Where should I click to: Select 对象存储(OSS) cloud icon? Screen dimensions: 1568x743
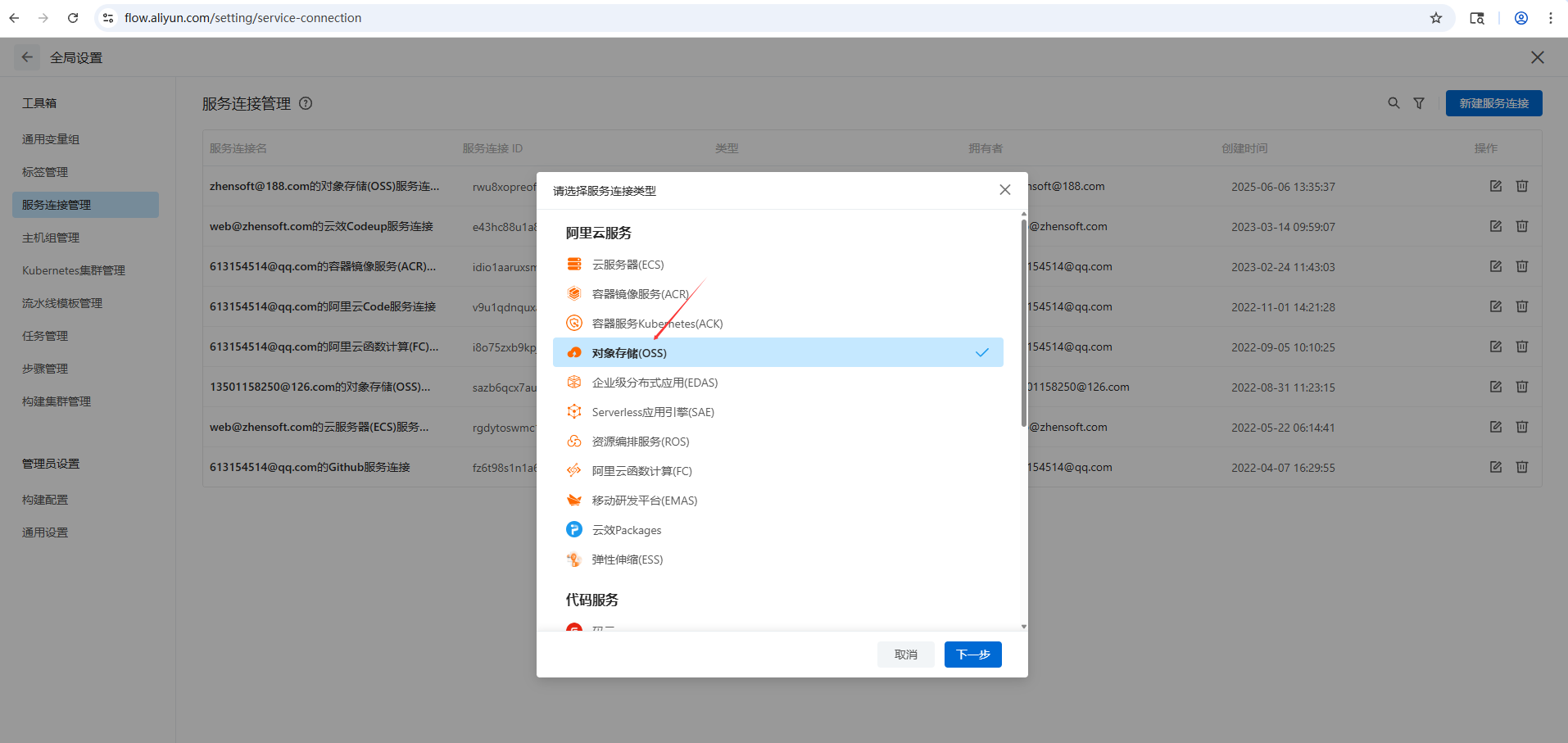[574, 352]
